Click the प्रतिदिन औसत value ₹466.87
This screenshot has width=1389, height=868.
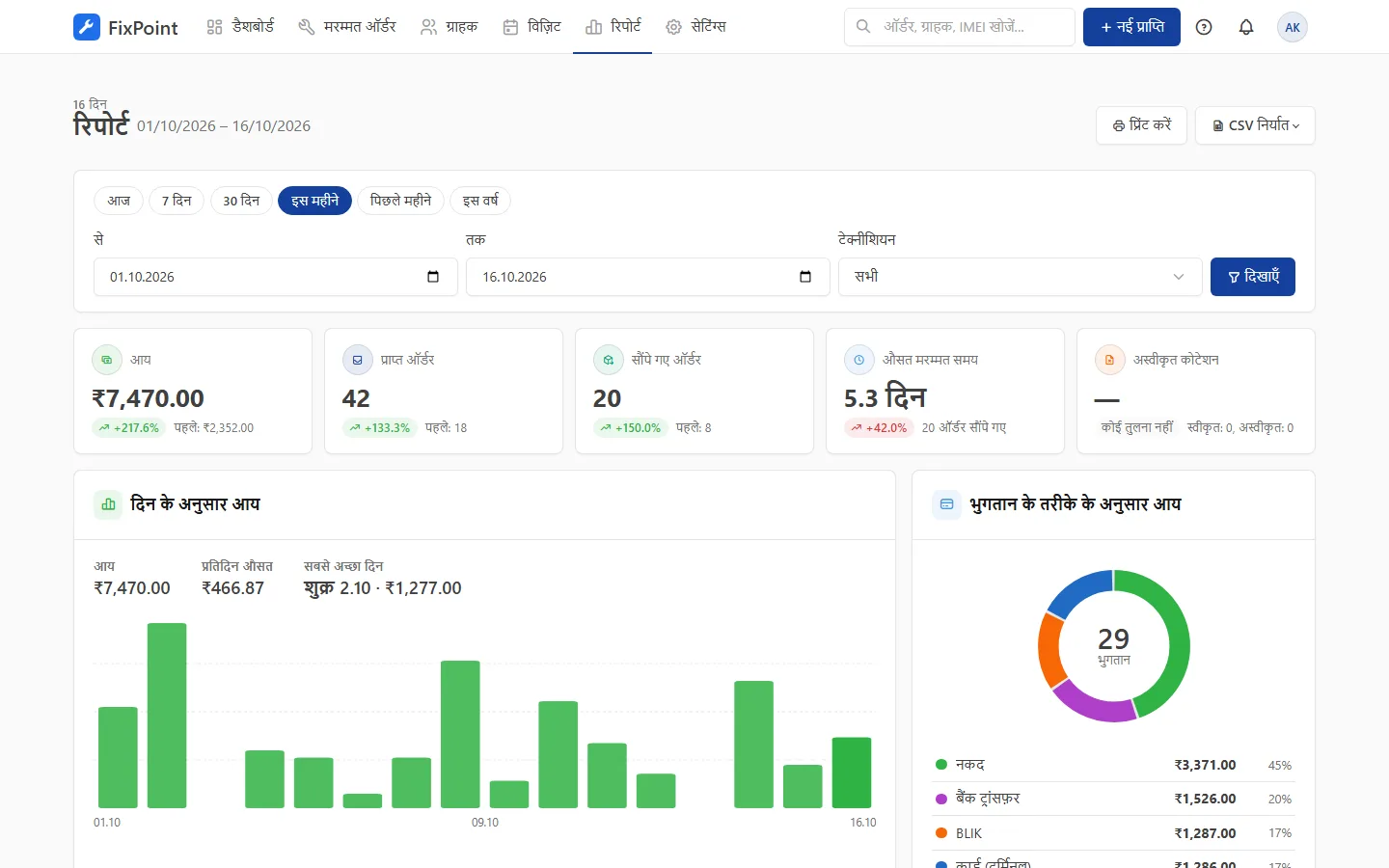point(232,588)
